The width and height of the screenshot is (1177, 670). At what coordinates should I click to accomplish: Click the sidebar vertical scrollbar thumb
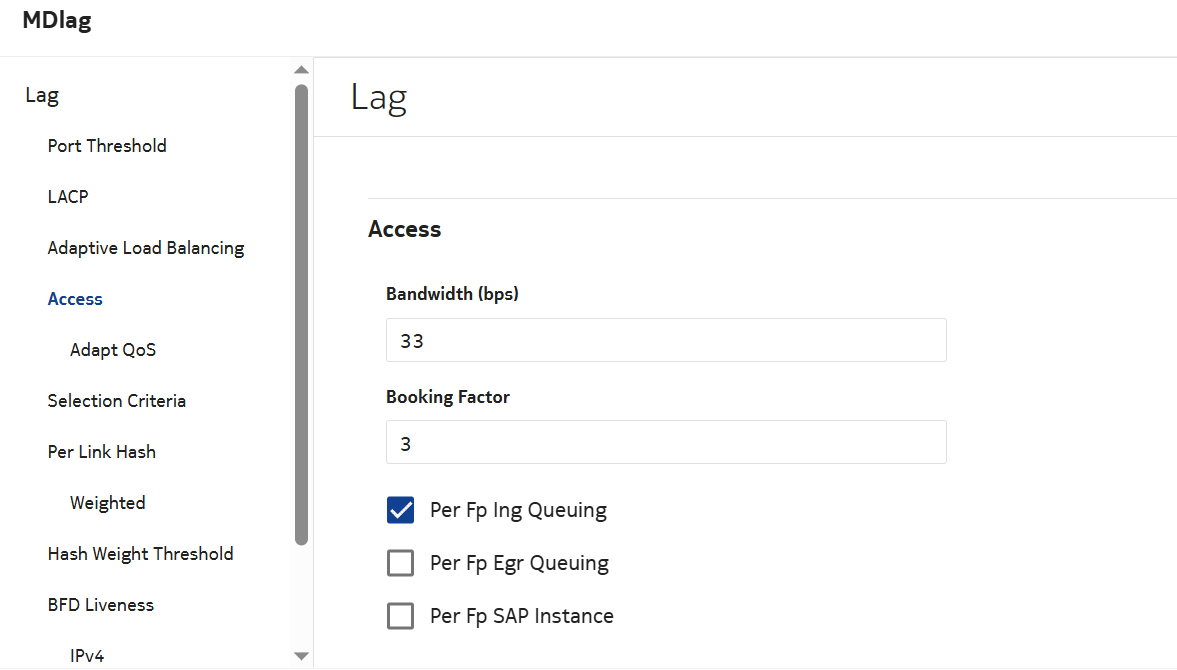(x=301, y=315)
